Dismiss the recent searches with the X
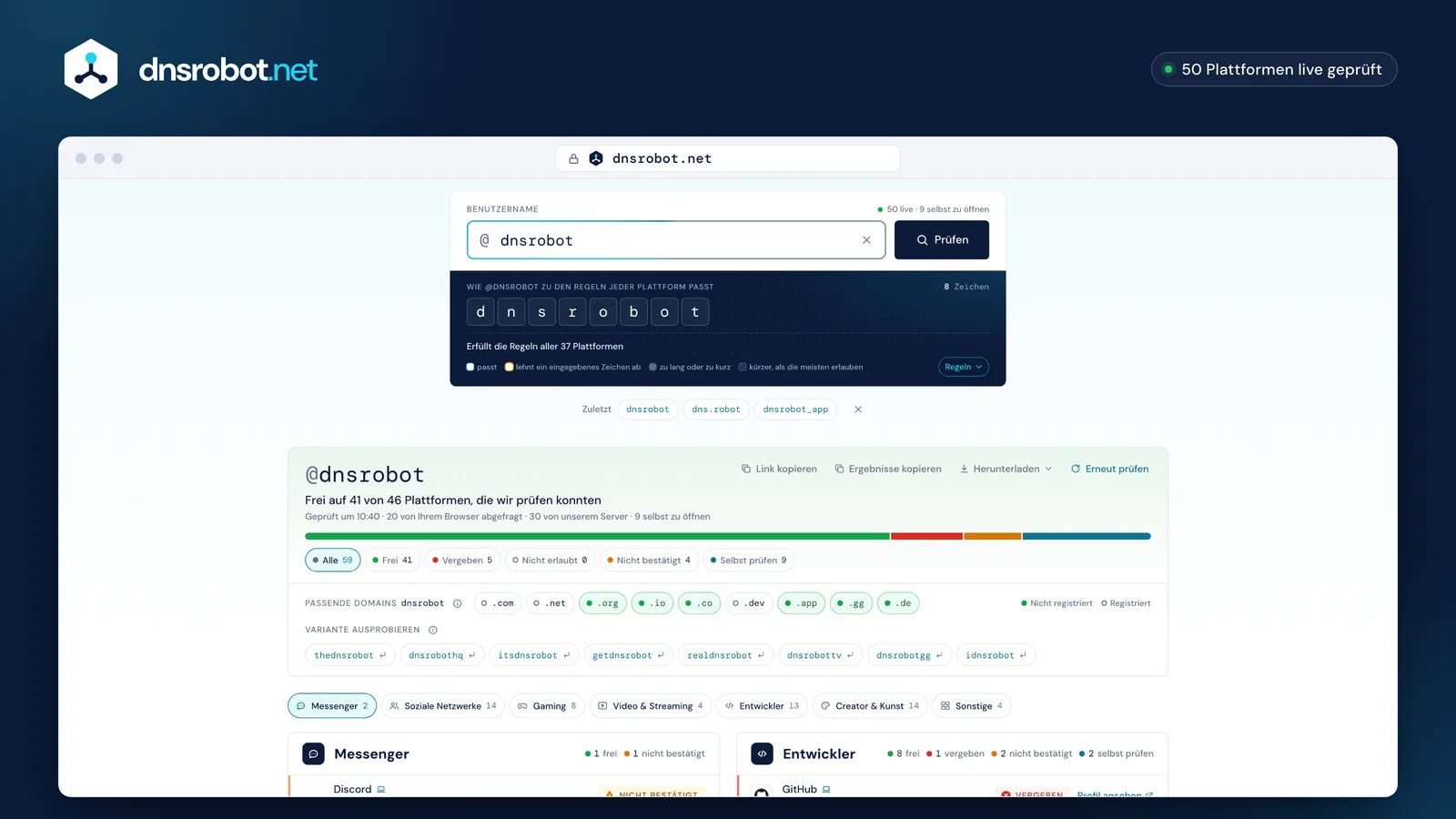1456x819 pixels. tap(858, 409)
